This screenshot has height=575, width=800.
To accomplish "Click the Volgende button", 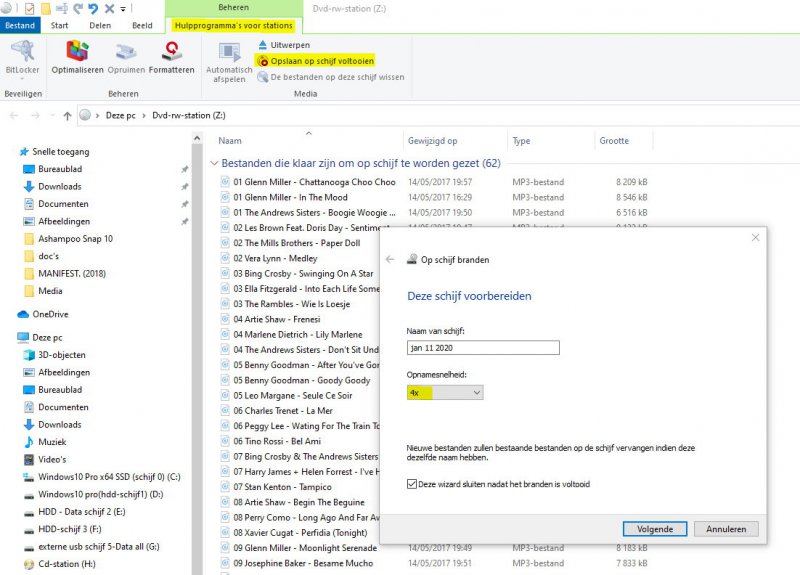I will click(x=654, y=528).
